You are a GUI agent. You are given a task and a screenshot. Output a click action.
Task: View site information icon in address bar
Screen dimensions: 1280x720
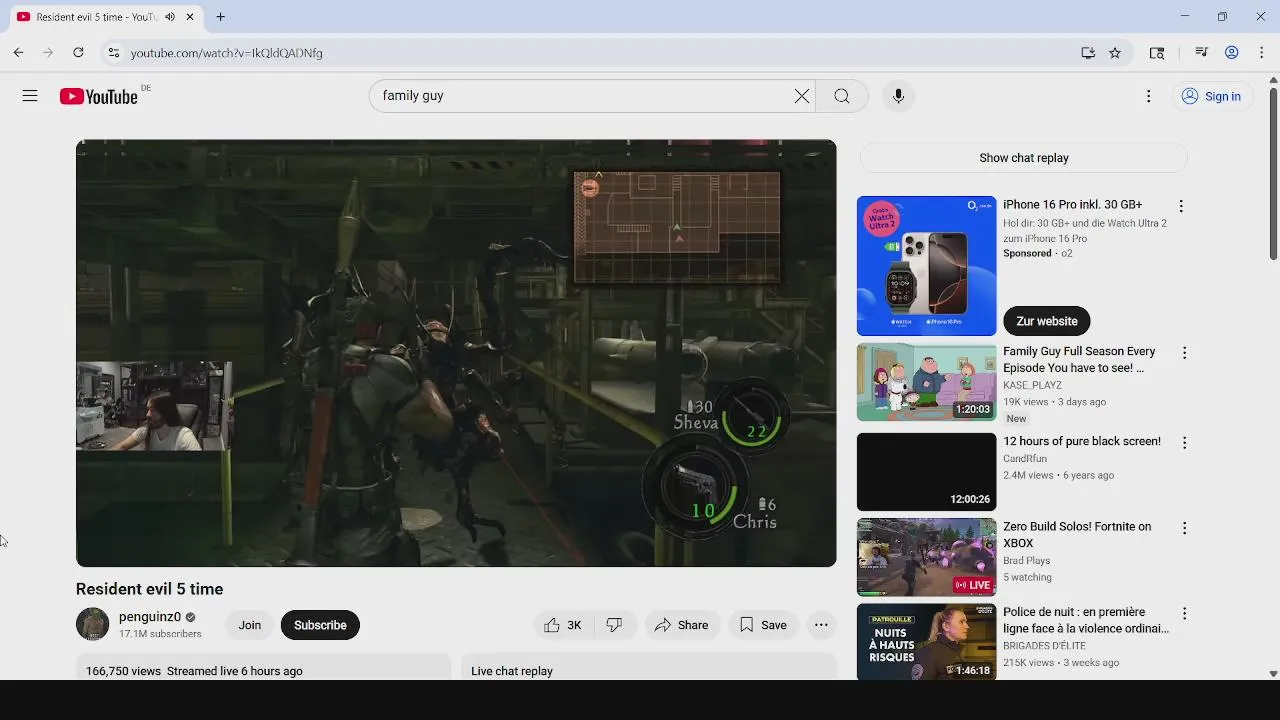(x=113, y=53)
